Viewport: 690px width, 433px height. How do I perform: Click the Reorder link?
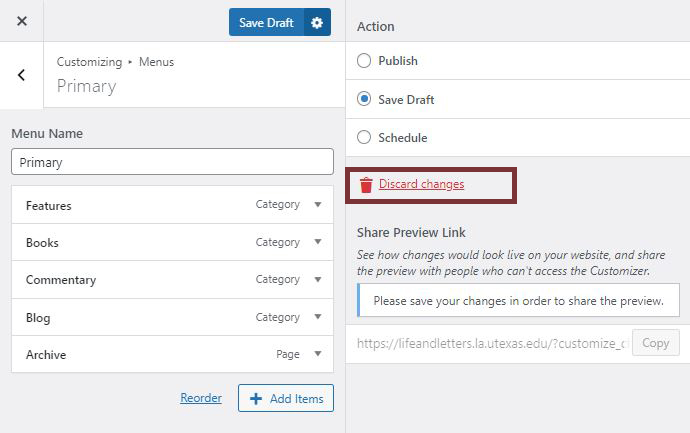coord(201,398)
